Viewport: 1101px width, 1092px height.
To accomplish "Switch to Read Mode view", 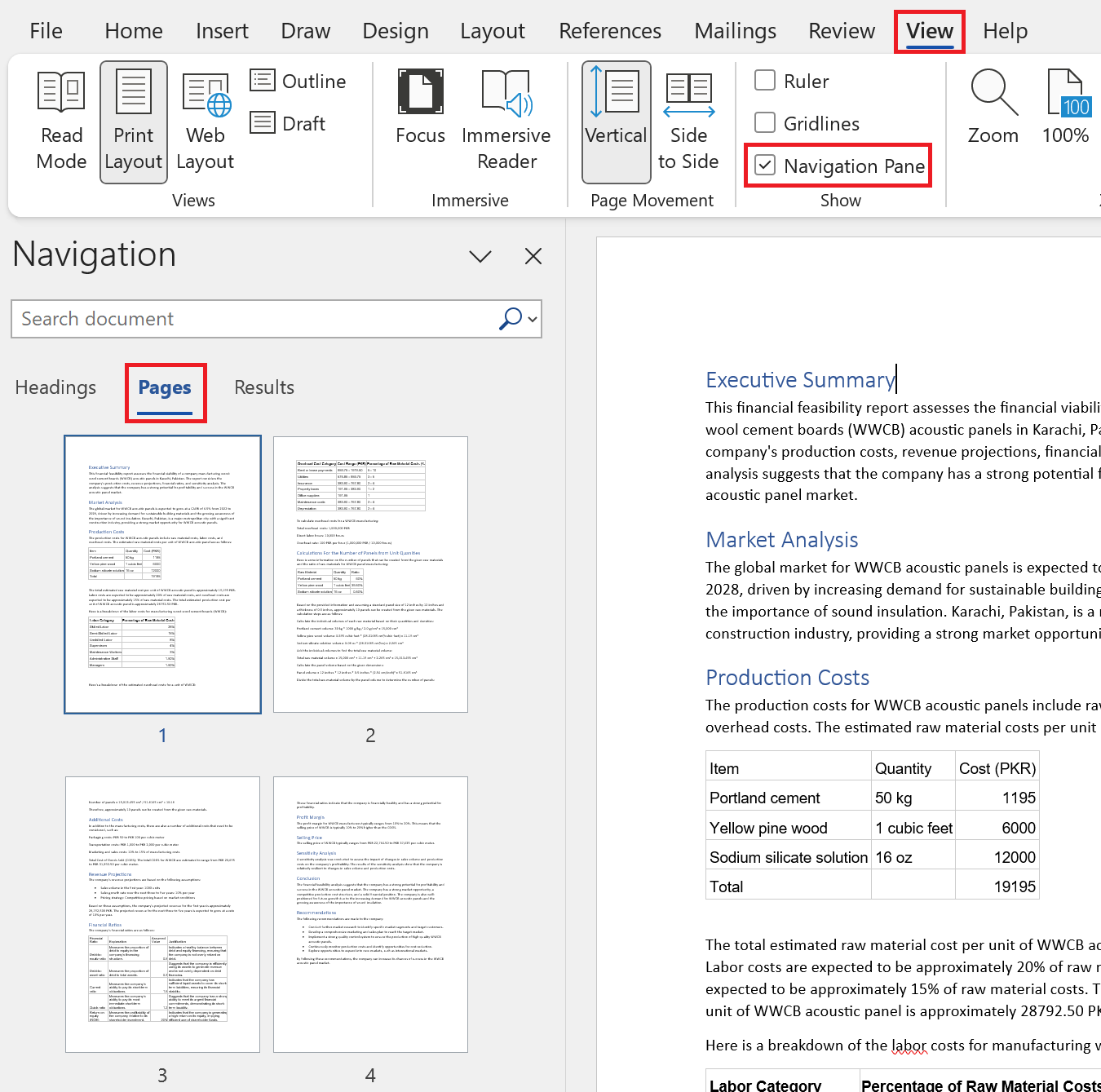I will click(x=60, y=121).
